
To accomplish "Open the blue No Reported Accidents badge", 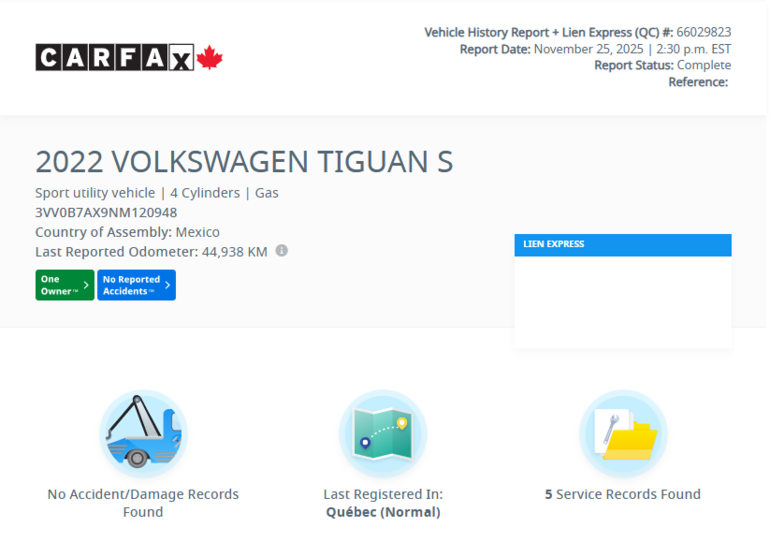I will point(136,286).
